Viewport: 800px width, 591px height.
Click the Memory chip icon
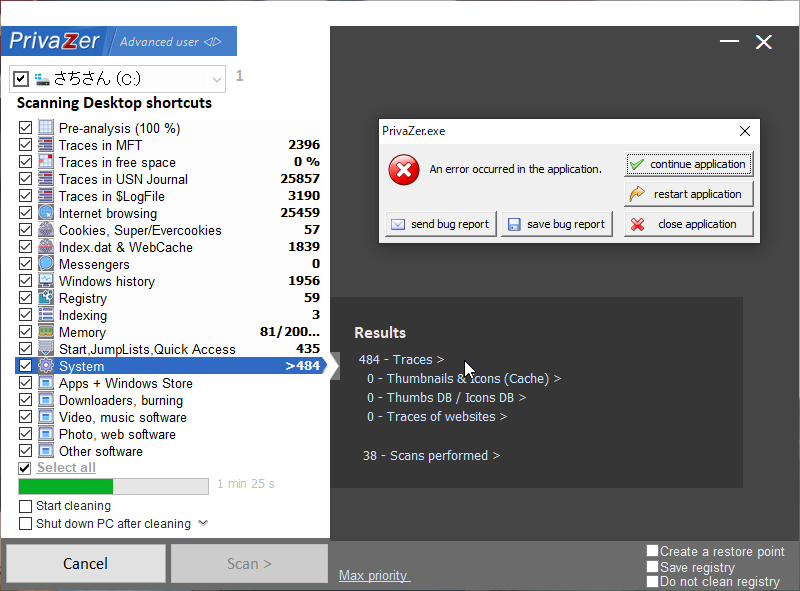[x=46, y=332]
